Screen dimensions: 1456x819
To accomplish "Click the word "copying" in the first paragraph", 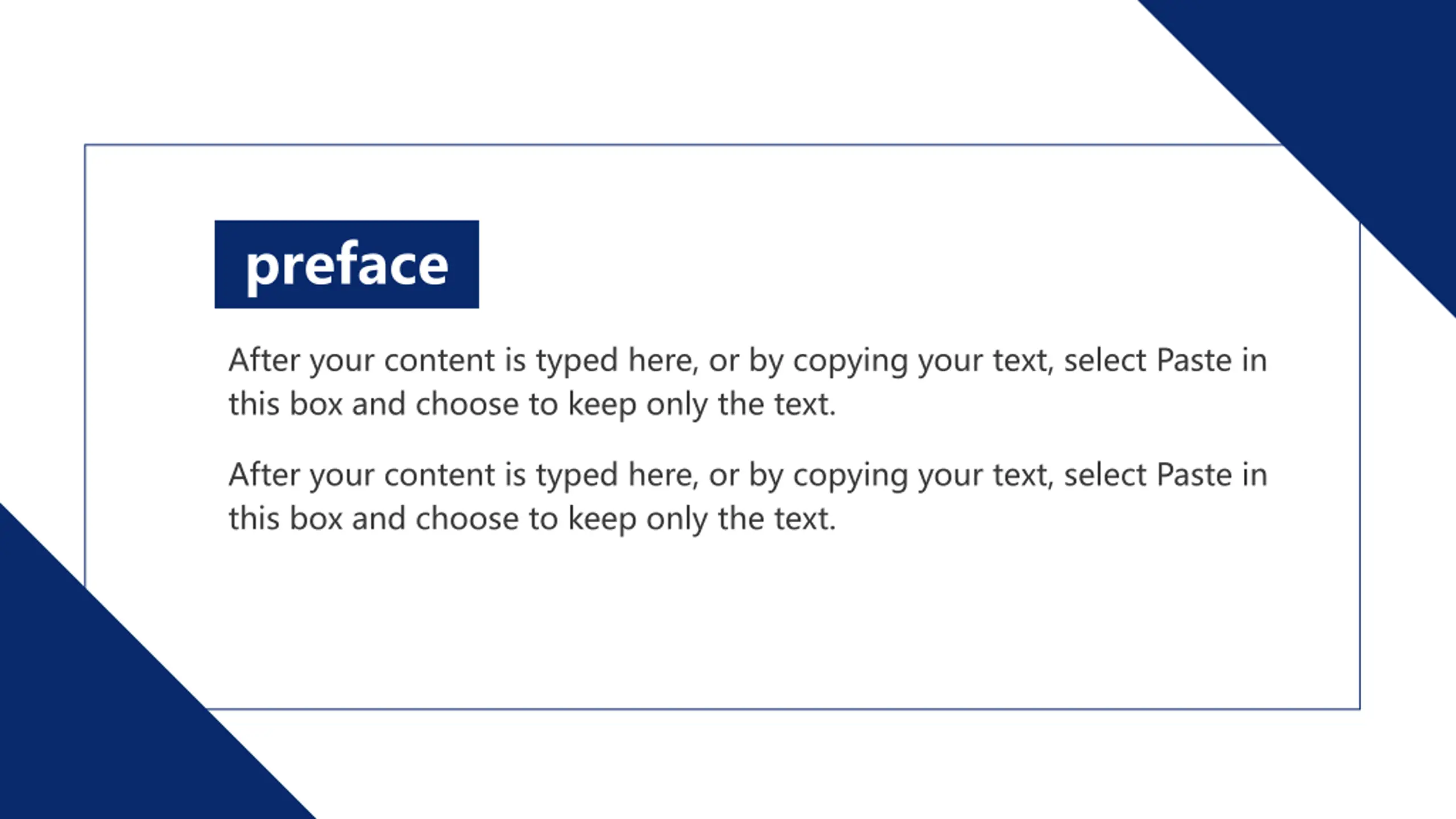I will click(x=850, y=362).
